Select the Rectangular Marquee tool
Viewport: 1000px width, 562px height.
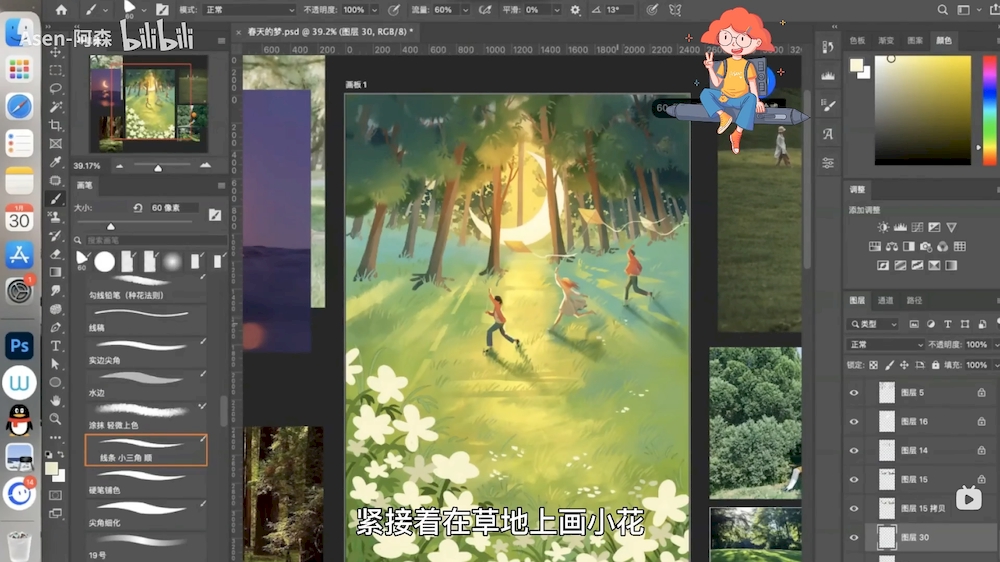click(55, 70)
